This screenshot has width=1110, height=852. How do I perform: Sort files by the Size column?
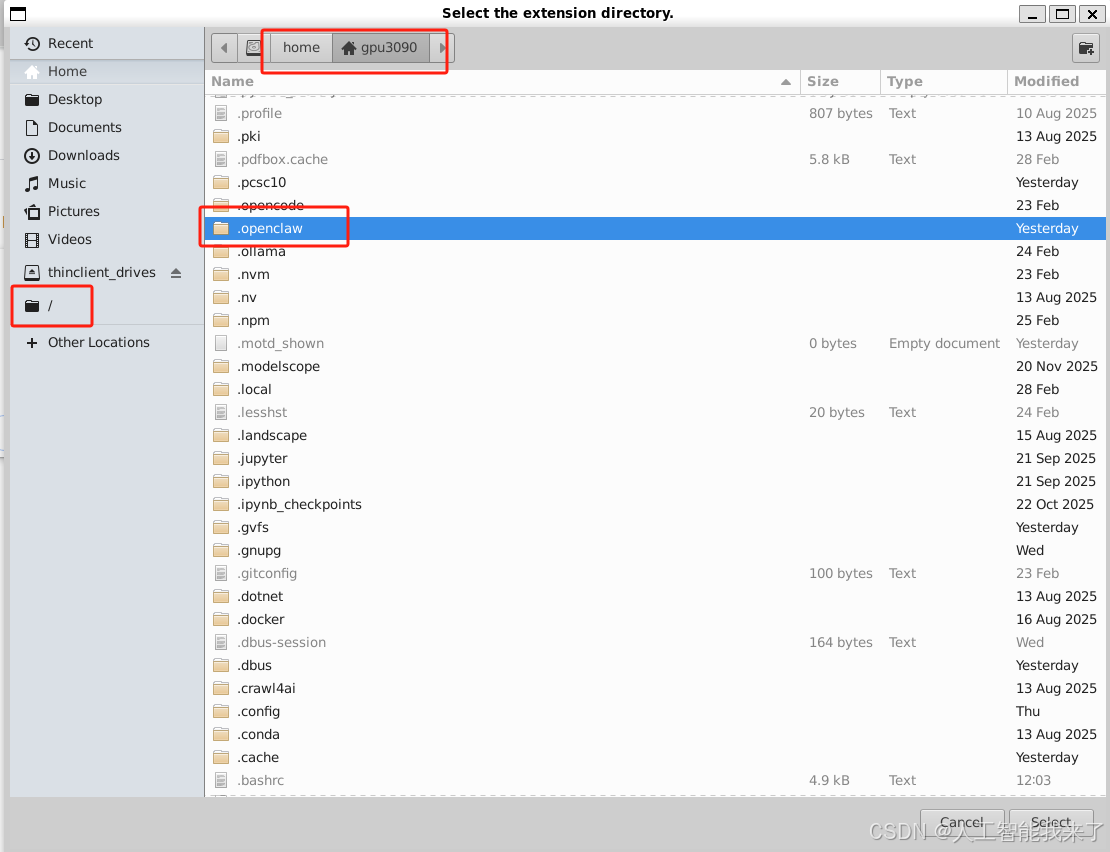[x=840, y=81]
